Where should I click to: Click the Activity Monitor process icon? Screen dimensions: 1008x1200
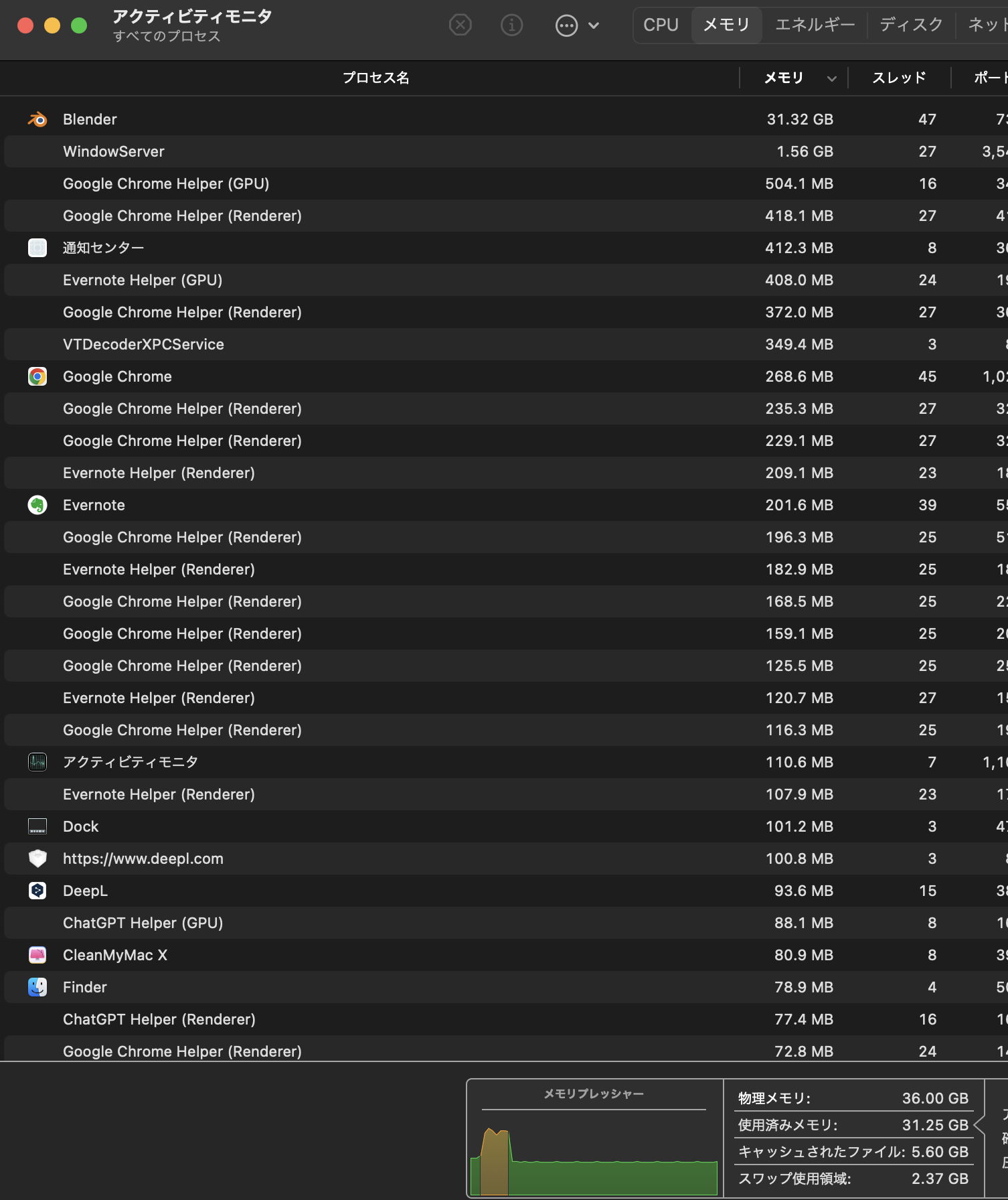point(37,762)
